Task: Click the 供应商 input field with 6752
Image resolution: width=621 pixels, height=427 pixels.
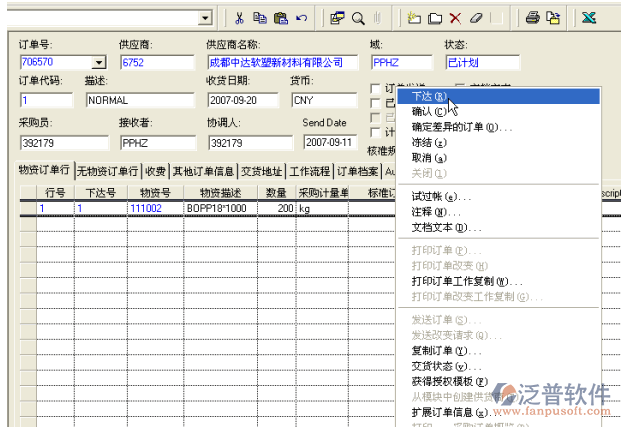Action: pos(156,62)
